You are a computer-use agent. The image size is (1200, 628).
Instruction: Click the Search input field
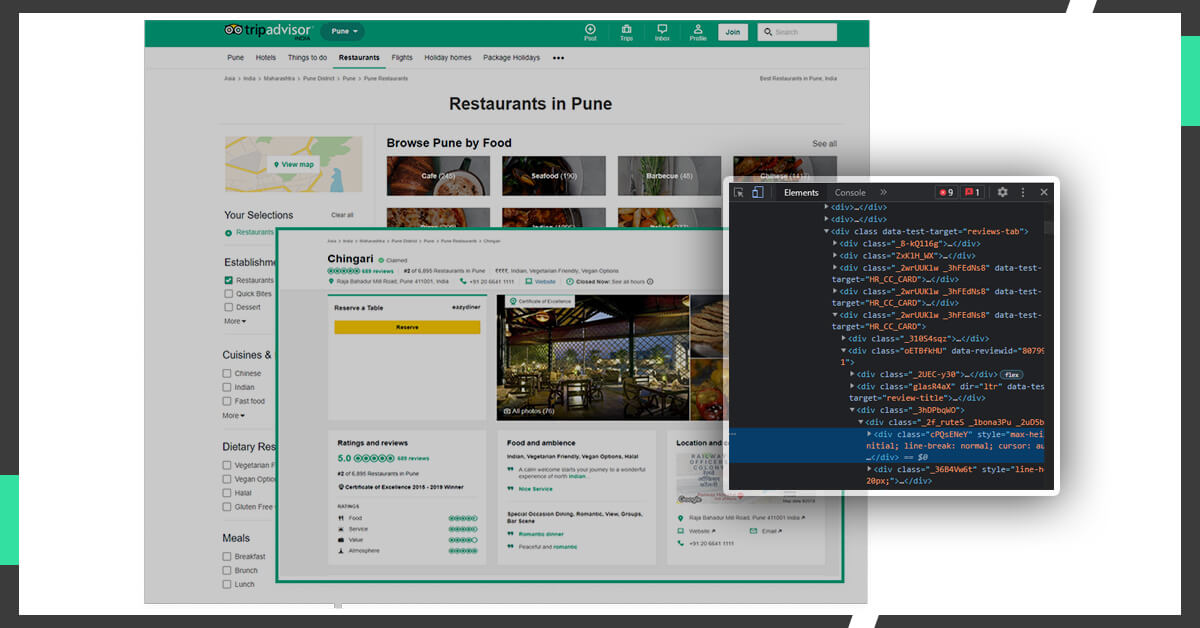pyautogui.click(x=797, y=31)
